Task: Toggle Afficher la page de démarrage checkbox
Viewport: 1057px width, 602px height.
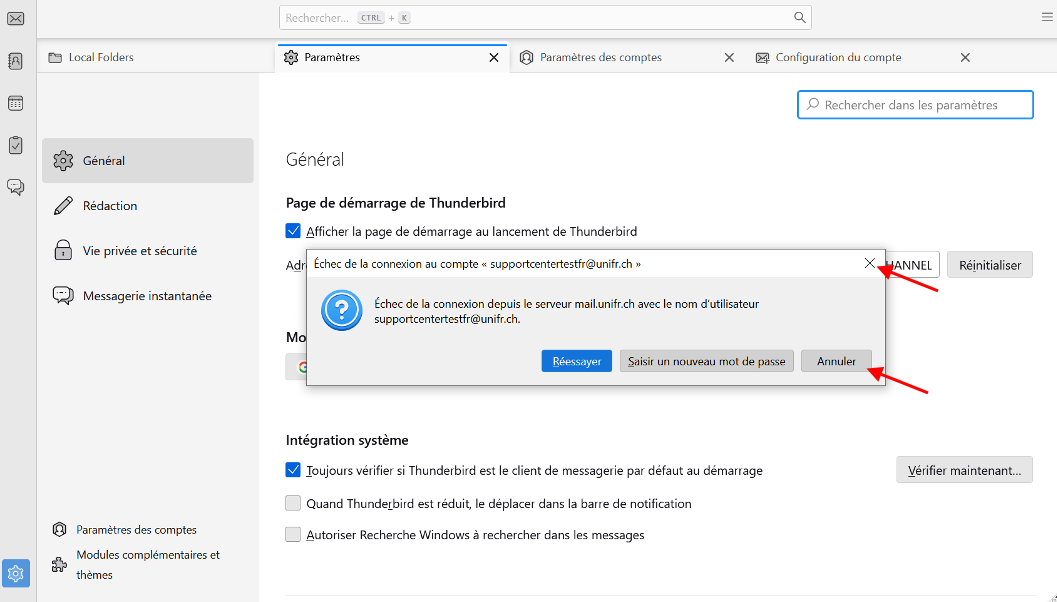Action: tap(293, 231)
